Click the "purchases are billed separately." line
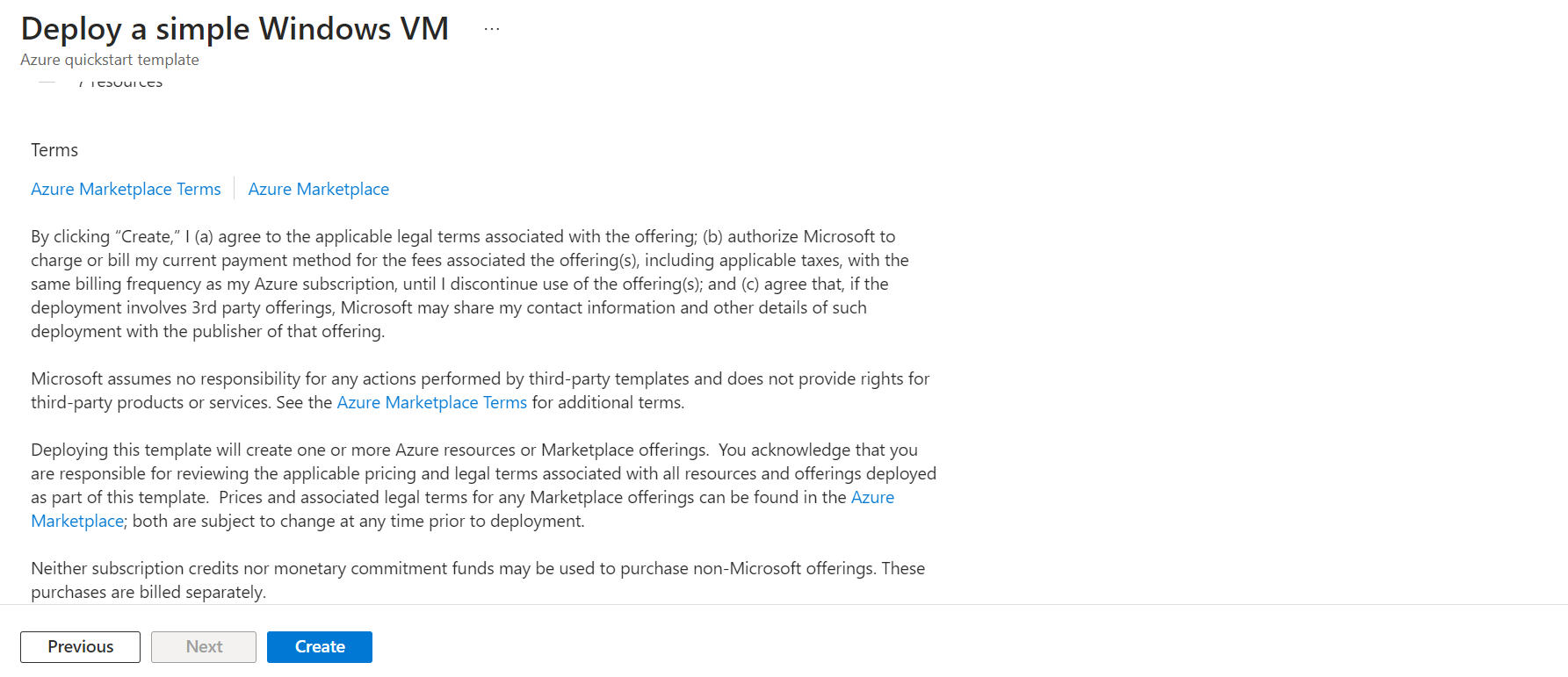This screenshot has height=677, width=1568. coord(148,593)
